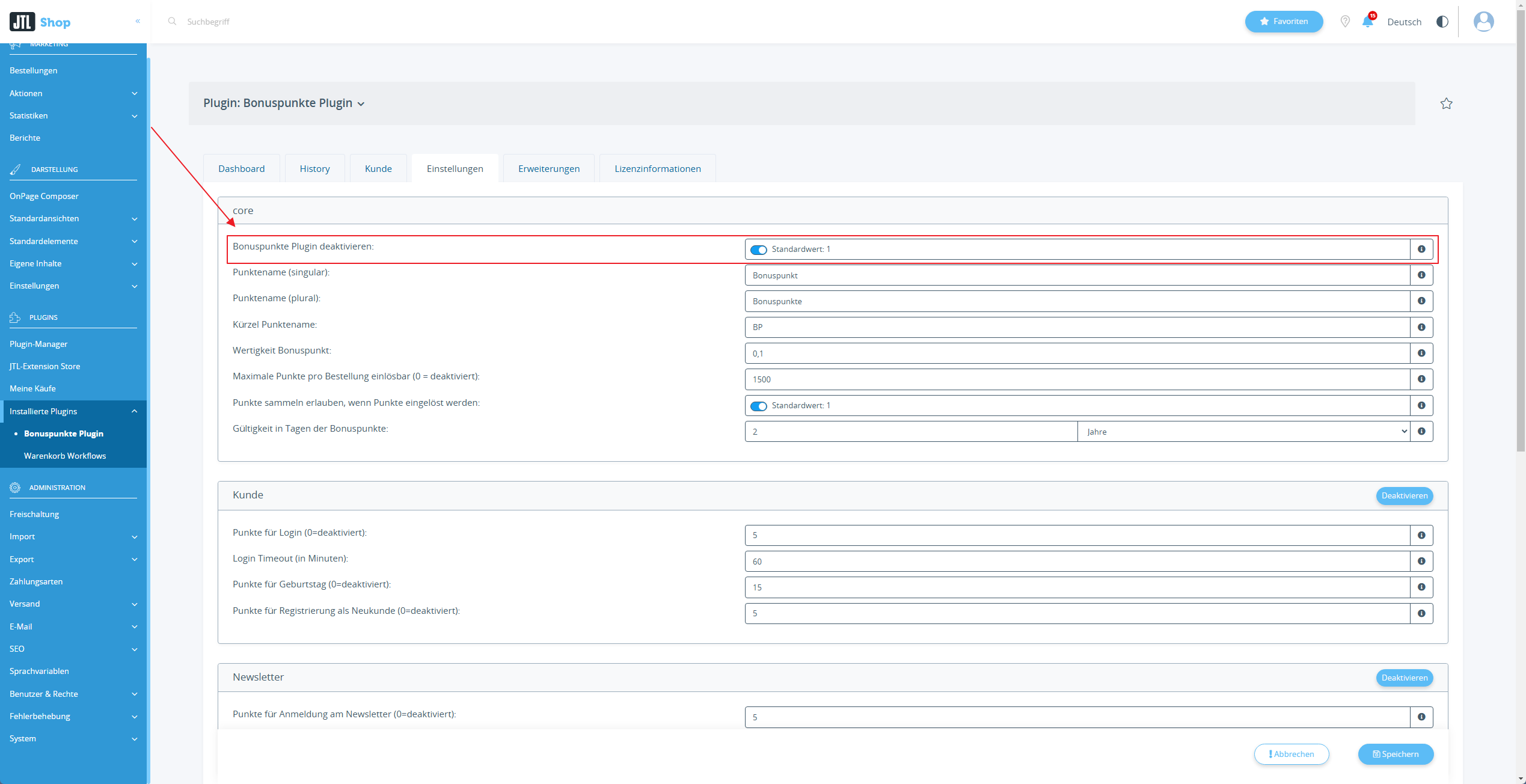Expand SEO sidebar menu
This screenshot has width=1526, height=784.
73,649
